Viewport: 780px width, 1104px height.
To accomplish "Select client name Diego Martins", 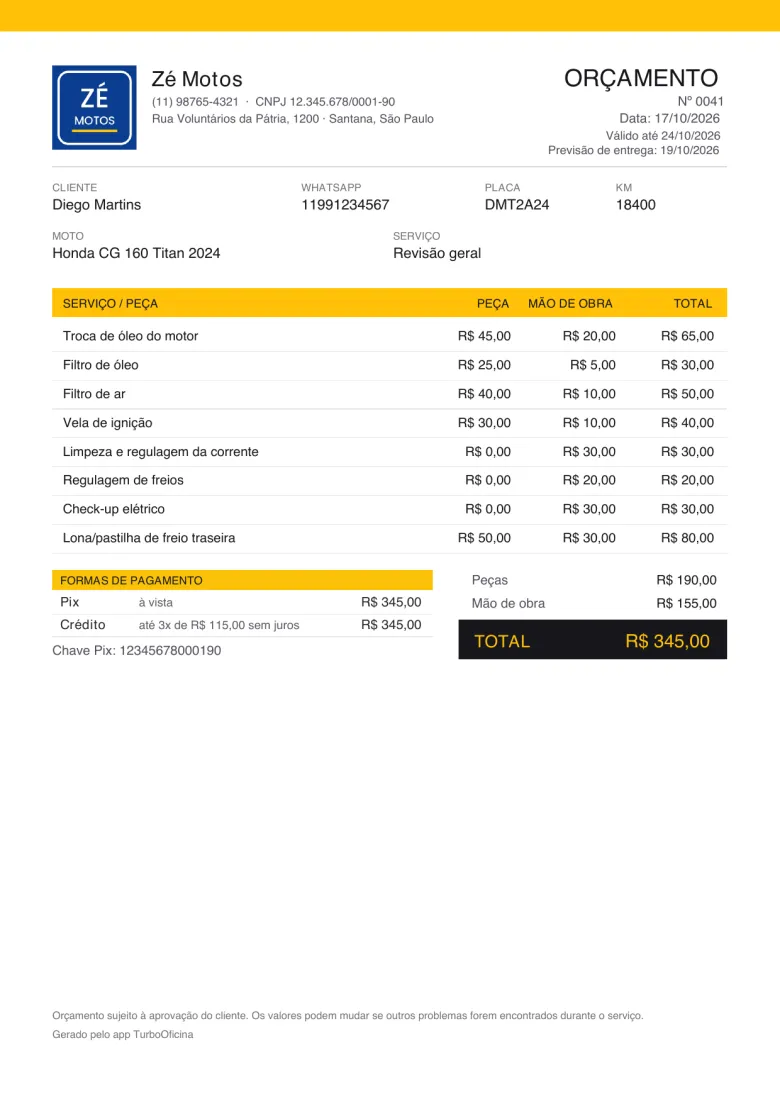I will [96, 205].
